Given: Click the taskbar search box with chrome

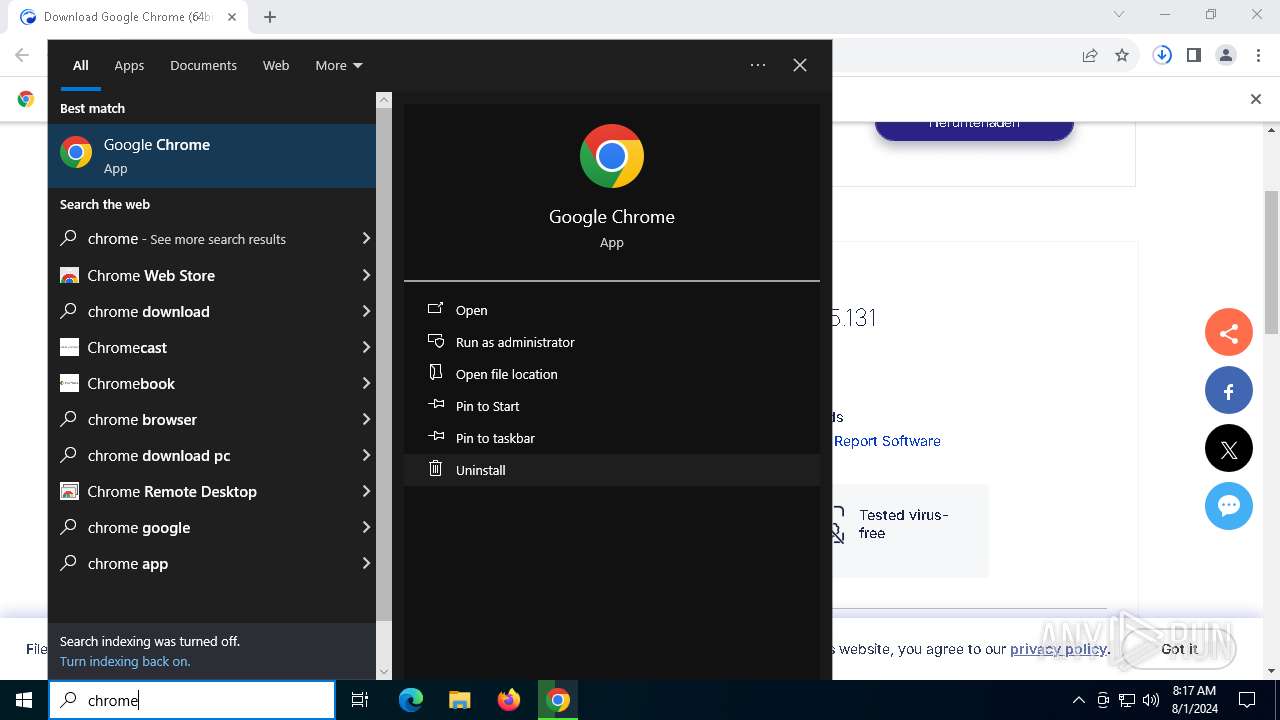Looking at the screenshot, I should (x=192, y=700).
